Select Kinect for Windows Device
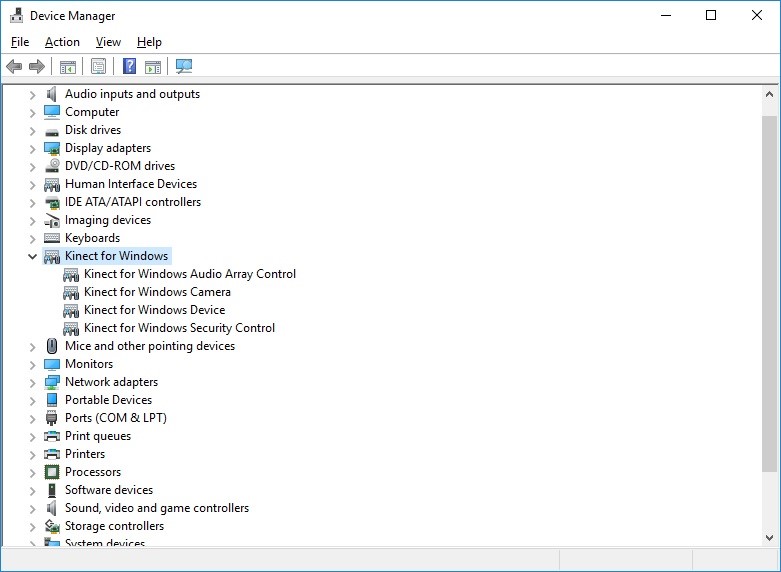 pos(154,310)
